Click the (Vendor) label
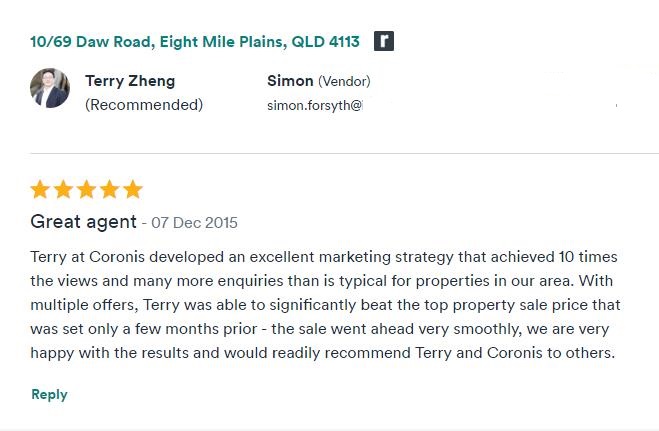The width and height of the screenshot is (659, 431). pyautogui.click(x=344, y=81)
